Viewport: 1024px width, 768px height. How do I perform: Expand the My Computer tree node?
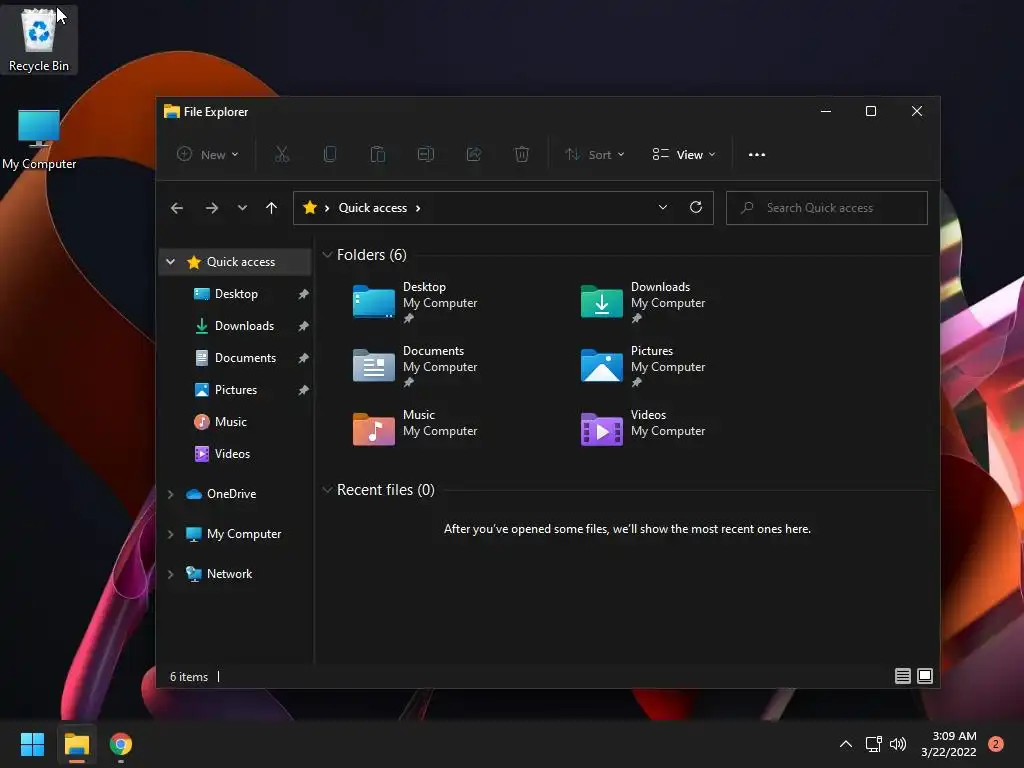tap(170, 534)
